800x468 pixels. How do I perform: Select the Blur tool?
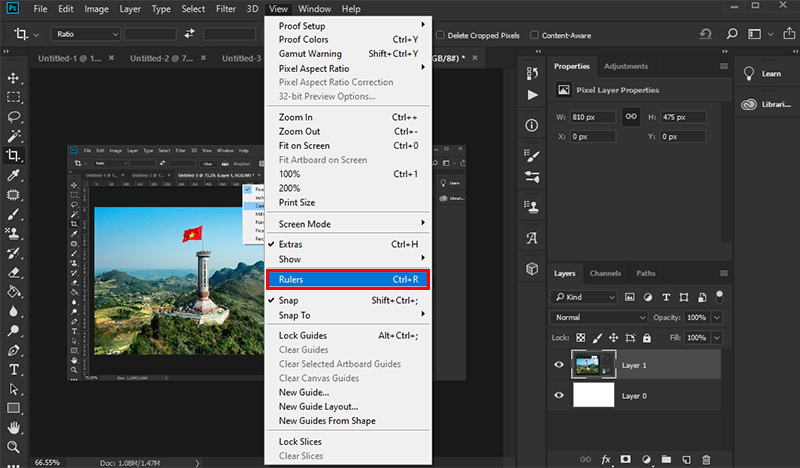pyautogui.click(x=13, y=311)
